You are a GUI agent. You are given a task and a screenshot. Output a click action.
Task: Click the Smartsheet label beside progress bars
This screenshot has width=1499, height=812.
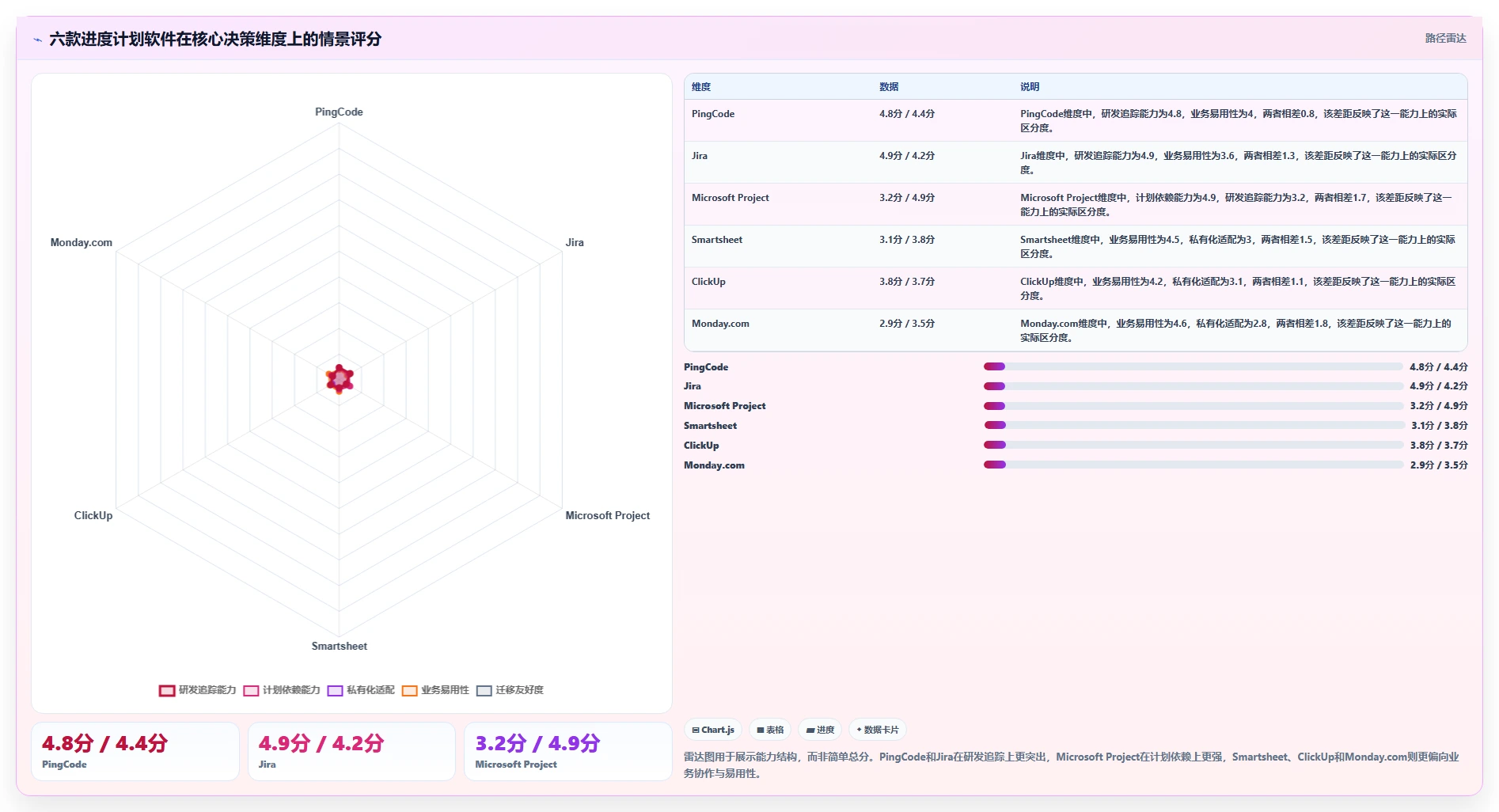[x=710, y=426]
